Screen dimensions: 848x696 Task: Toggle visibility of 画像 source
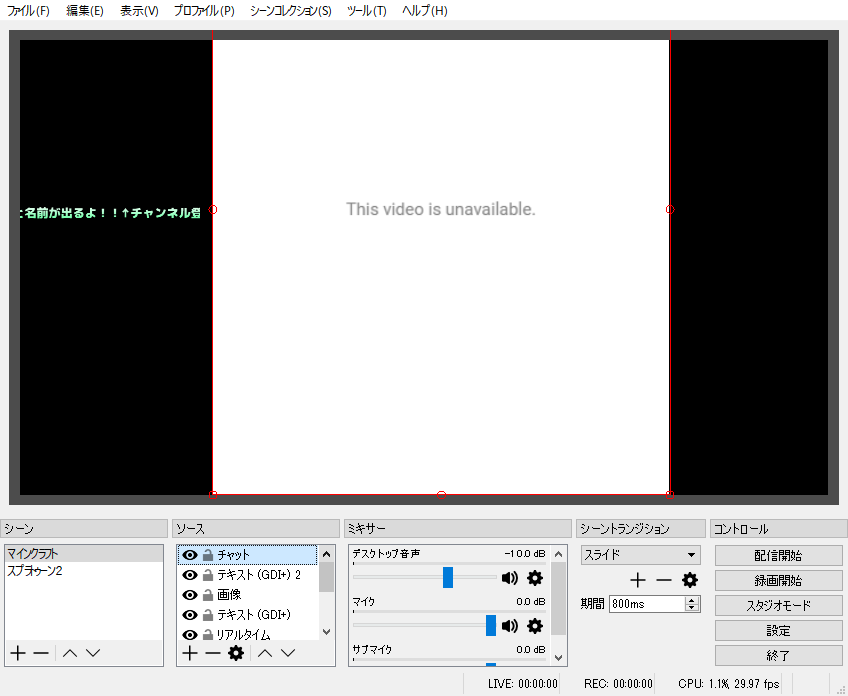pos(189,595)
